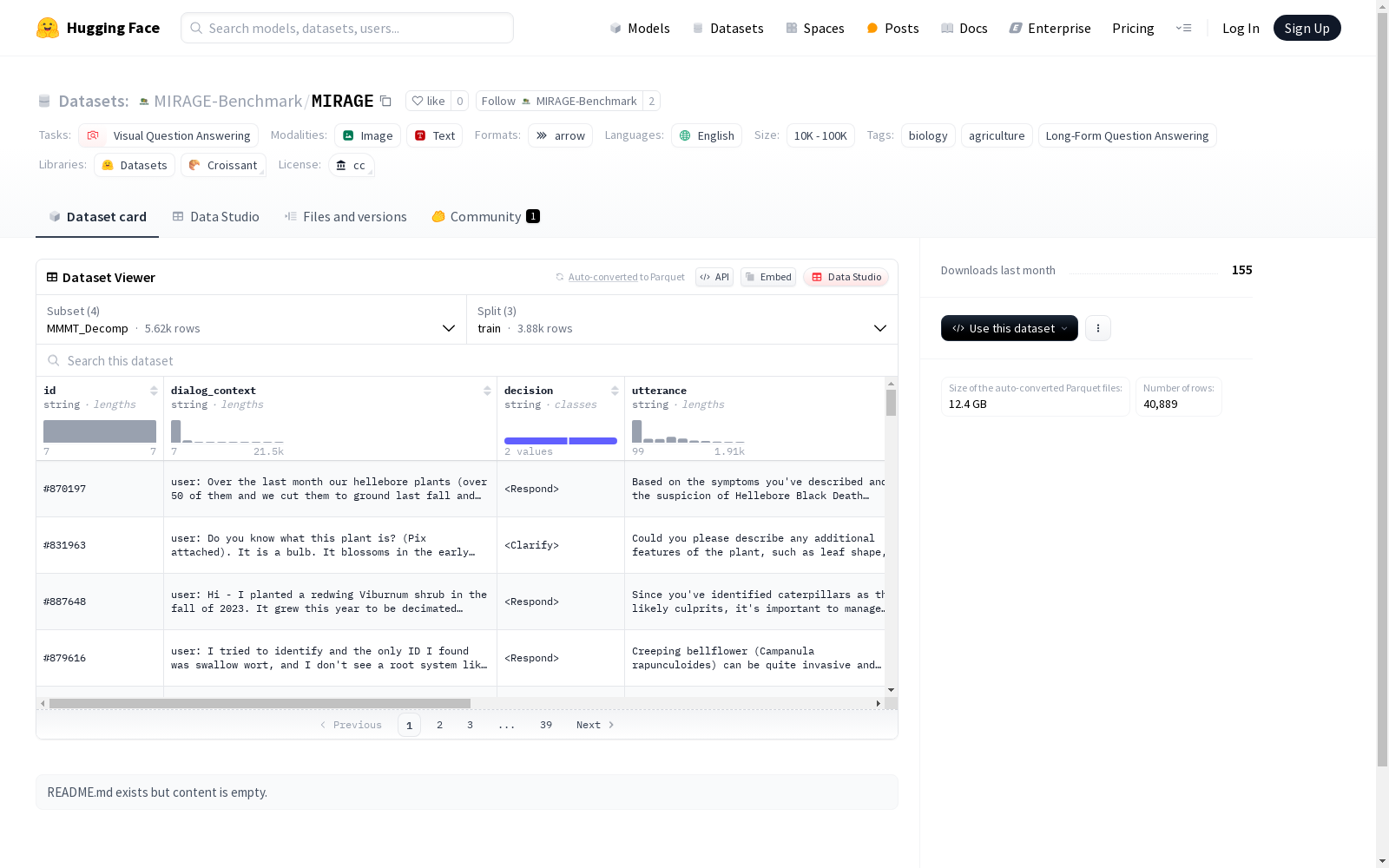Click the Visual Question Answering task tag
Viewport: 1389px width, 868px height.
tap(168, 135)
